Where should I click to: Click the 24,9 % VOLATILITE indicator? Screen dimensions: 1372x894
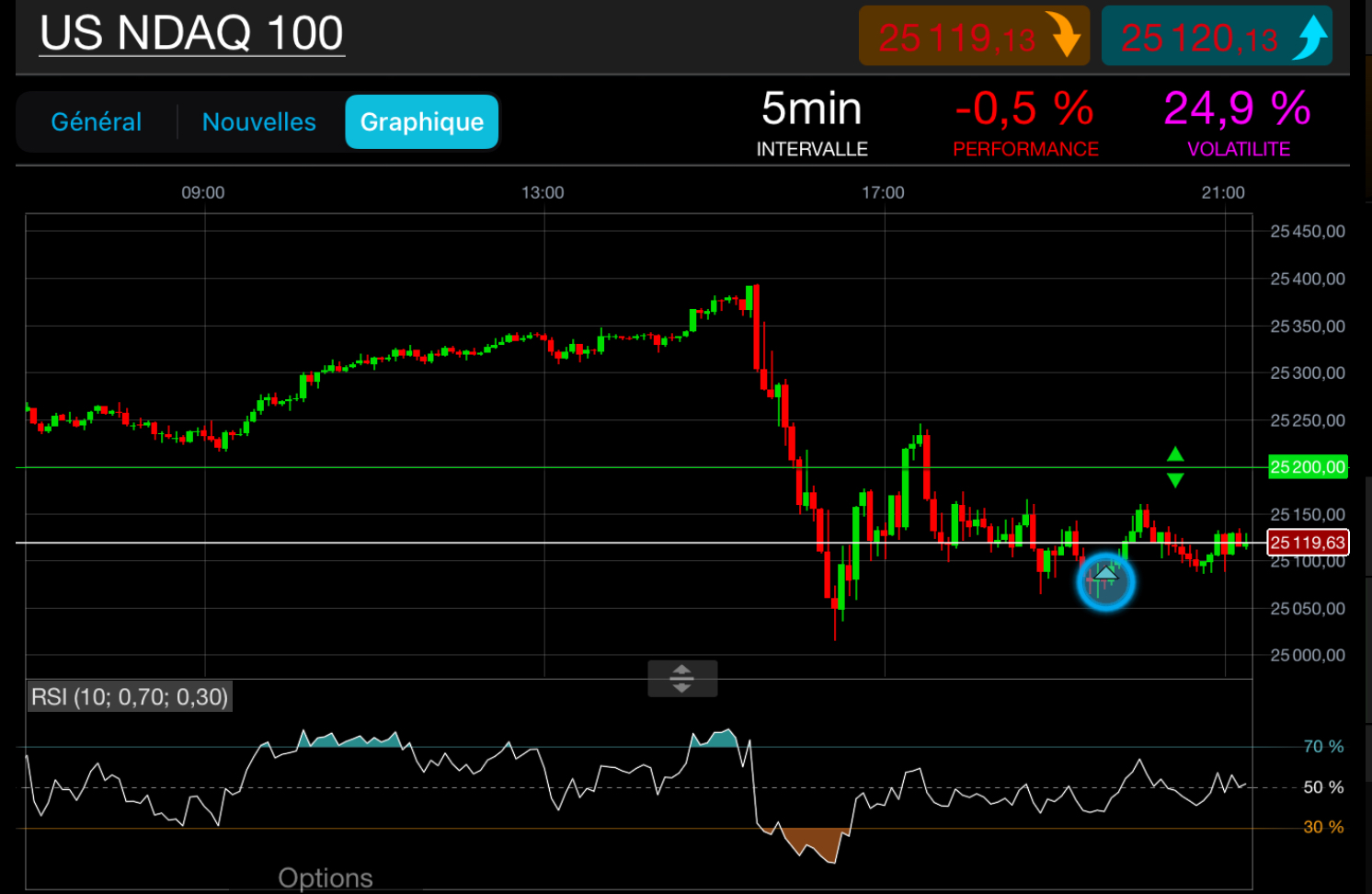click(1238, 122)
